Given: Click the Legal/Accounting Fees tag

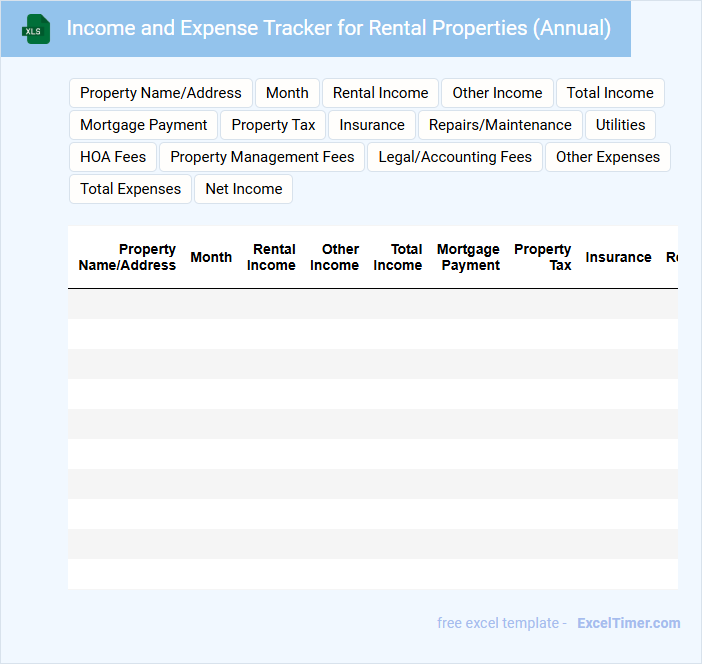Looking at the screenshot, I should [x=455, y=157].
